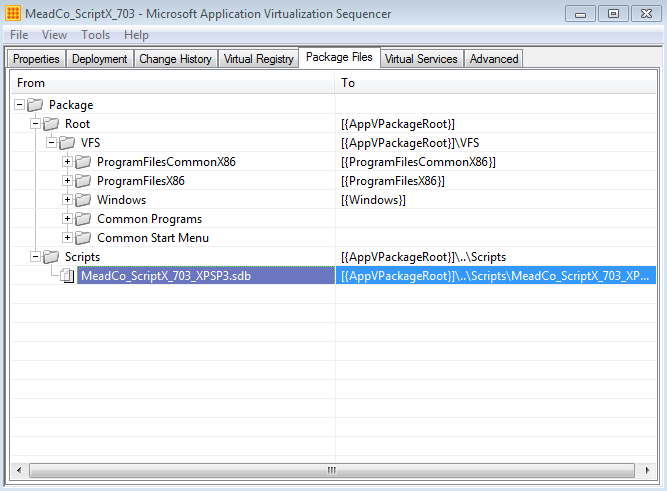Switch to the Deployment tab
The width and height of the screenshot is (667, 491).
coord(100,59)
